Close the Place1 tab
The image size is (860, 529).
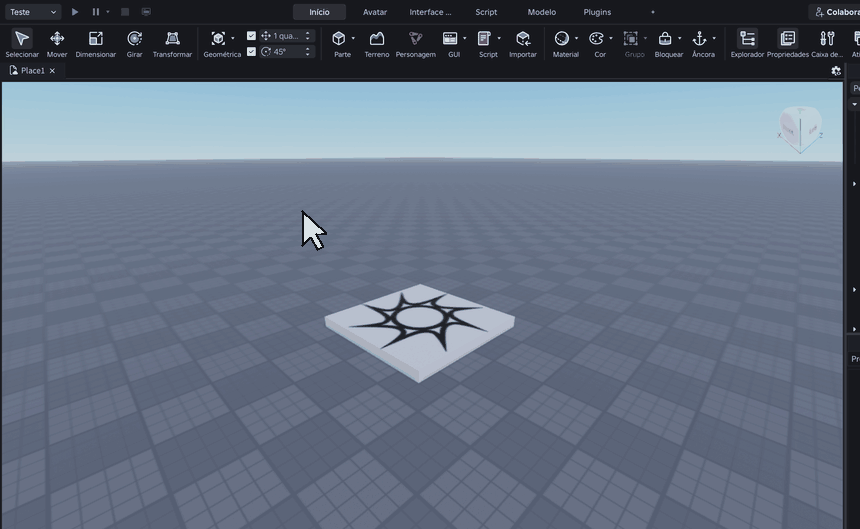pos(52,71)
